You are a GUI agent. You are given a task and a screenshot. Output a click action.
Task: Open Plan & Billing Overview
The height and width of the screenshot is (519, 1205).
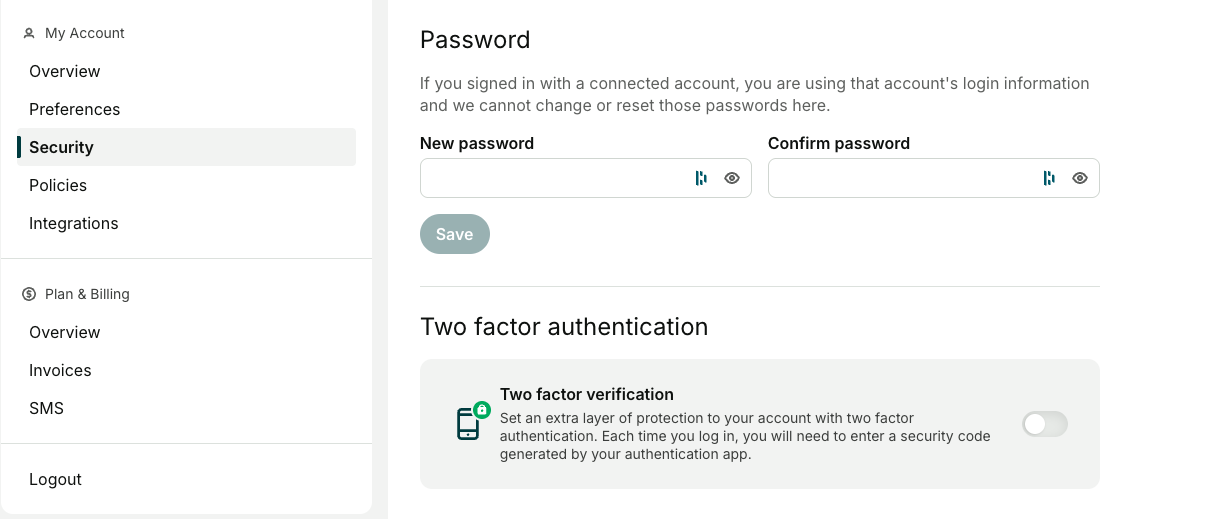65,332
